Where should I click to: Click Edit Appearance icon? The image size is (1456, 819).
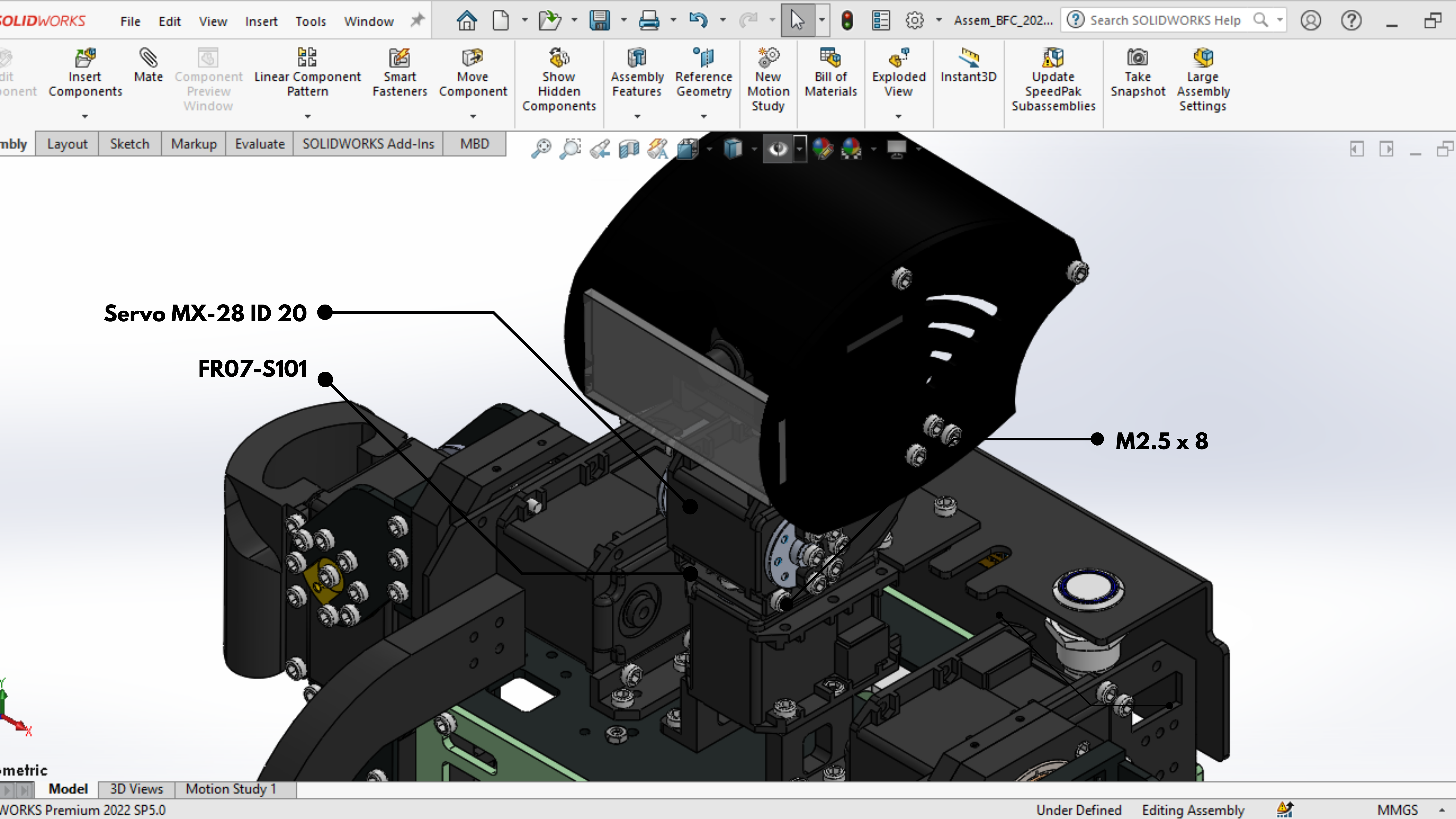click(822, 149)
